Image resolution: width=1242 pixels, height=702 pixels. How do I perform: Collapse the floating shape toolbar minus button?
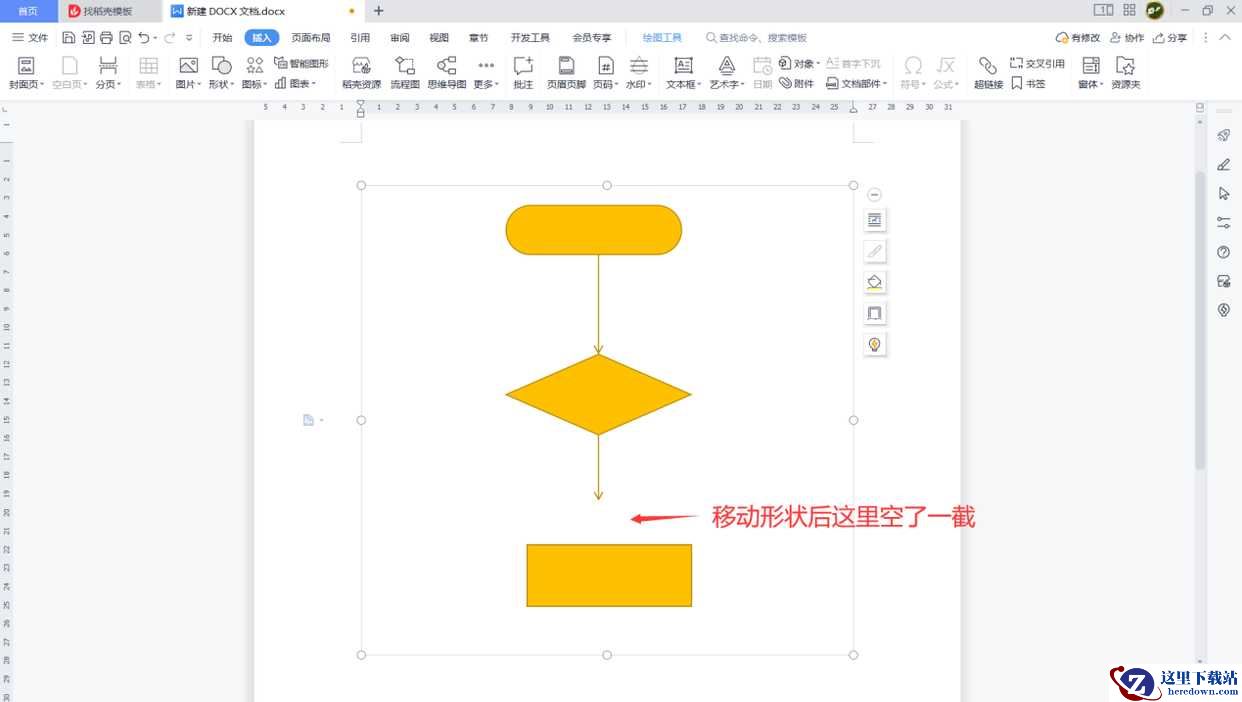click(874, 195)
